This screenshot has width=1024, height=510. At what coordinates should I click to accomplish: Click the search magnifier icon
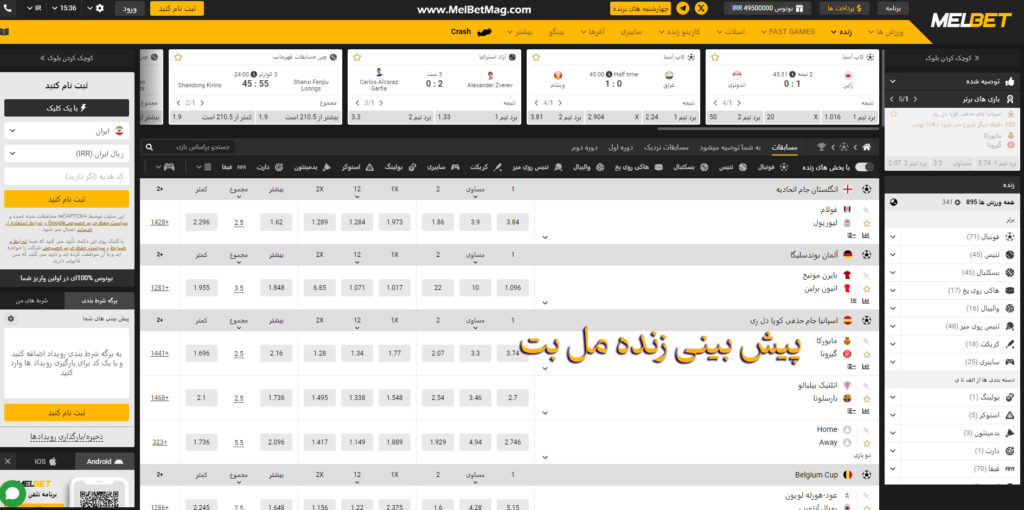tap(150, 147)
